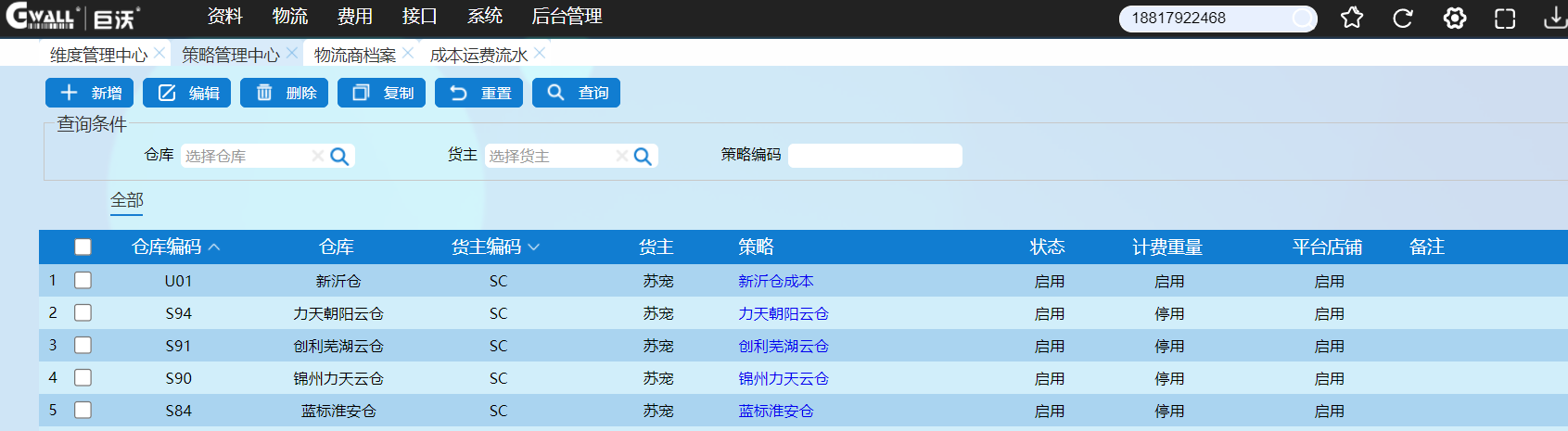The width and height of the screenshot is (1568, 431).
Task: Check the row 1 U01 checkbox
Action: coord(83,280)
